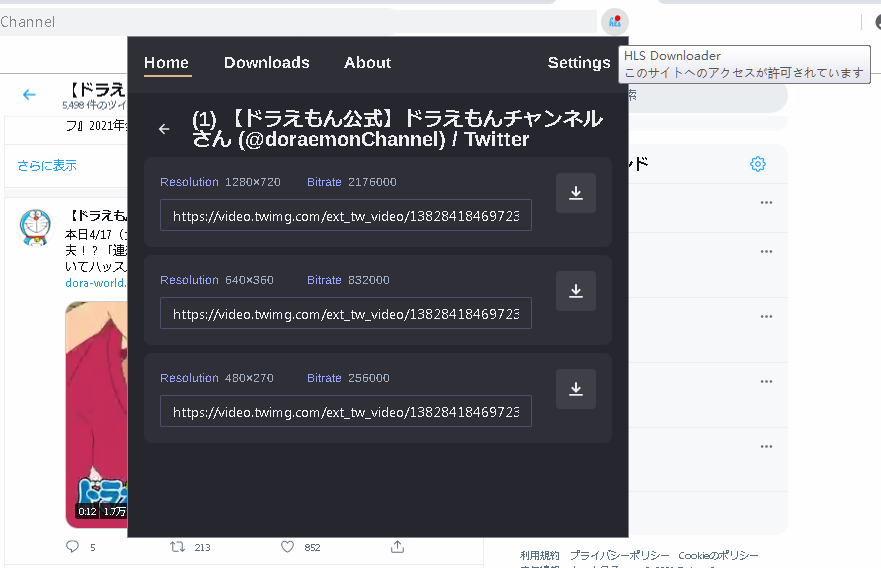Image resolution: width=881 pixels, height=568 pixels.
Task: Click Bitrate 2176000 label
Action: tap(352, 182)
